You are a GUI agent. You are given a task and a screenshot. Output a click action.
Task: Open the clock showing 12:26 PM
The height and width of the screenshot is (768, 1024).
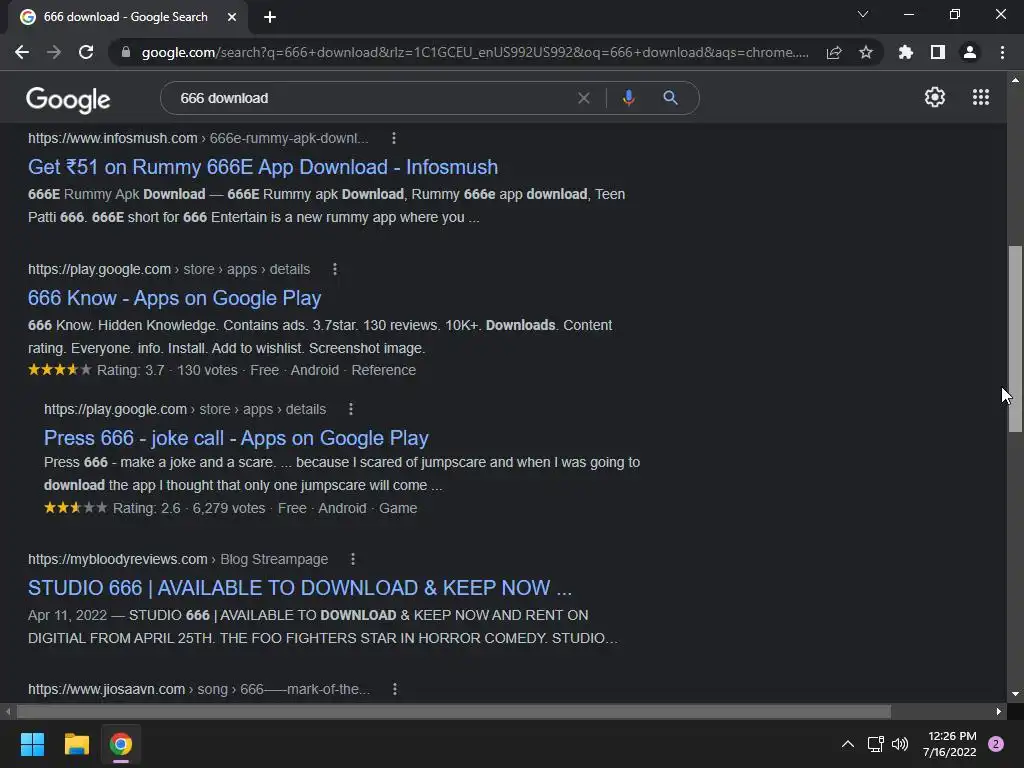[950, 744]
